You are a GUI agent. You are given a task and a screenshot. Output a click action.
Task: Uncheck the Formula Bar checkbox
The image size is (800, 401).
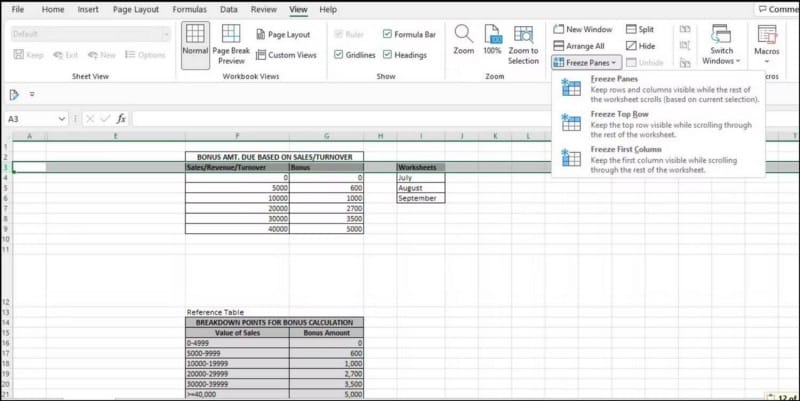[388, 34]
